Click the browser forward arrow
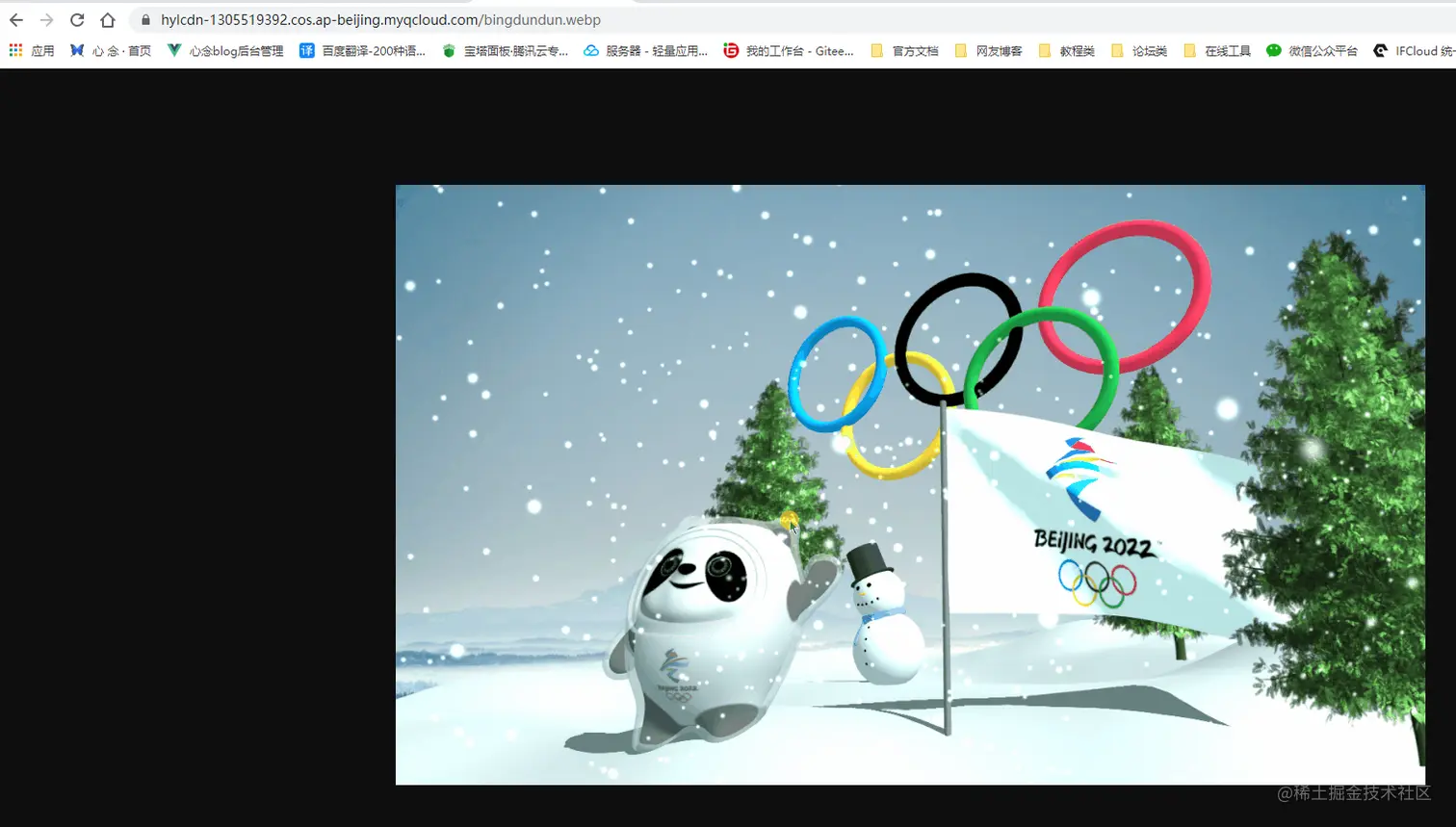 (46, 20)
